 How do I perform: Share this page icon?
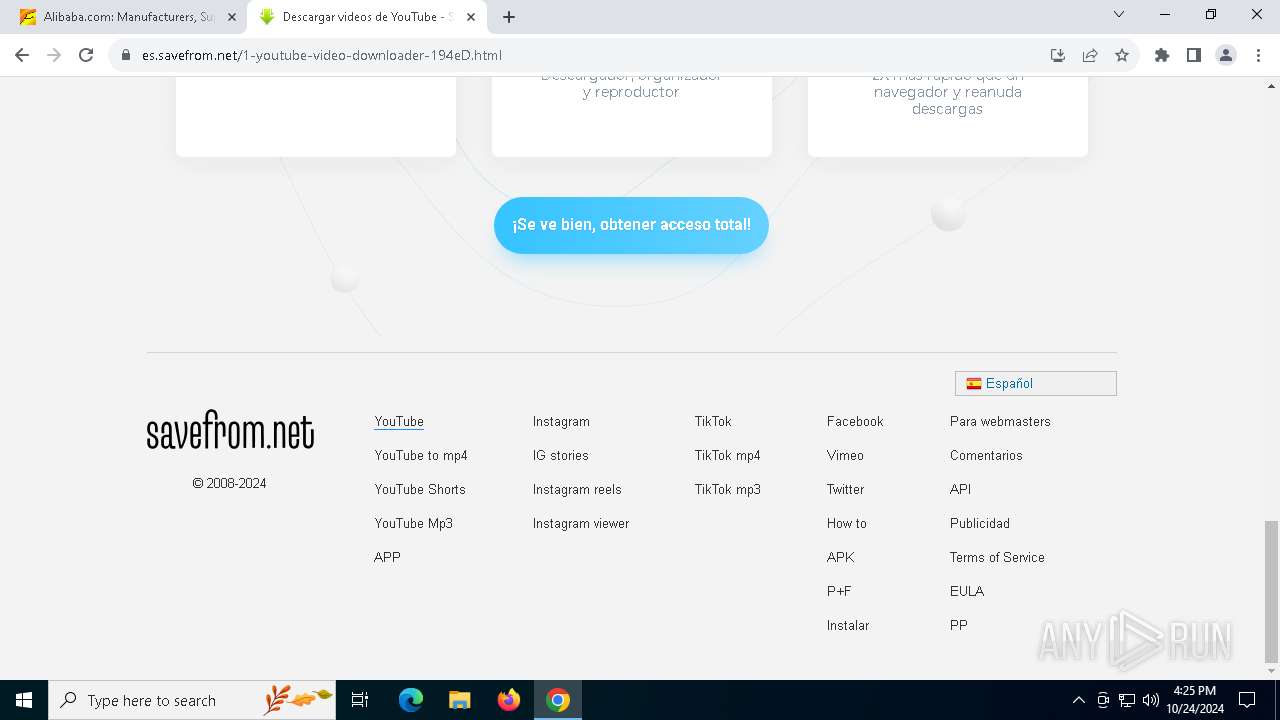pyautogui.click(x=1090, y=55)
